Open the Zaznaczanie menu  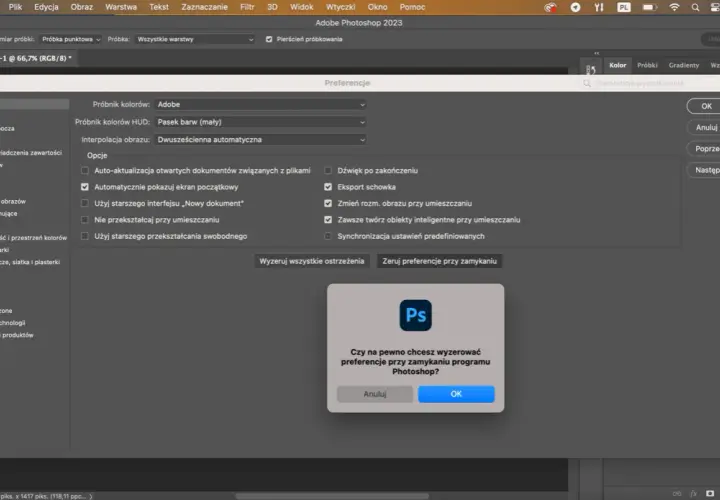coord(204,7)
